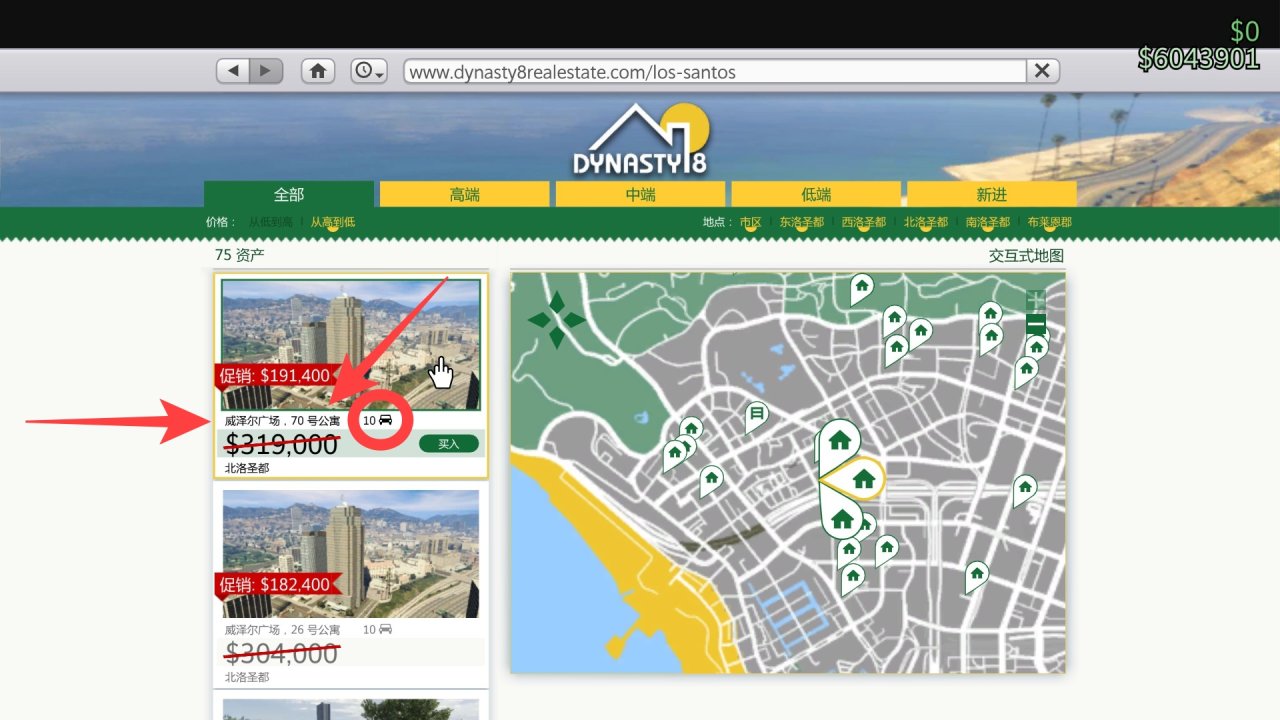Click the 交互式地图 heading
The height and width of the screenshot is (720, 1280).
coord(1026,255)
